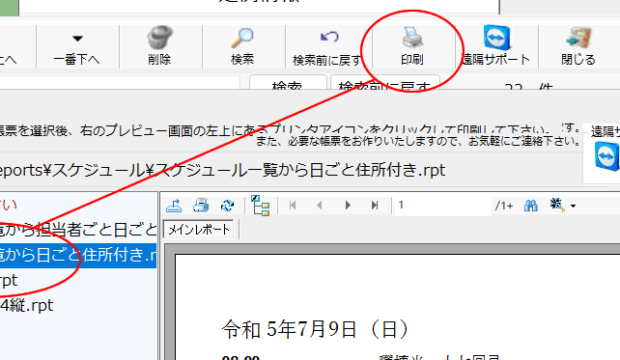The width and height of the screenshot is (620, 360).
Task: Select the 4縦.rpt report file
Action: [27, 305]
